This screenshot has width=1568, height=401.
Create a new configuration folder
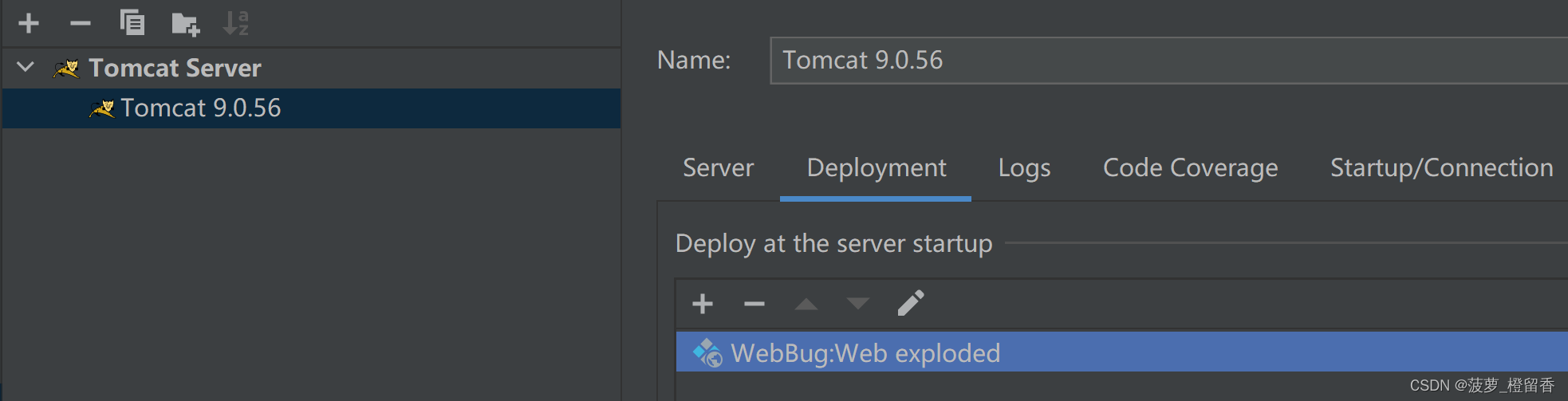(186, 24)
